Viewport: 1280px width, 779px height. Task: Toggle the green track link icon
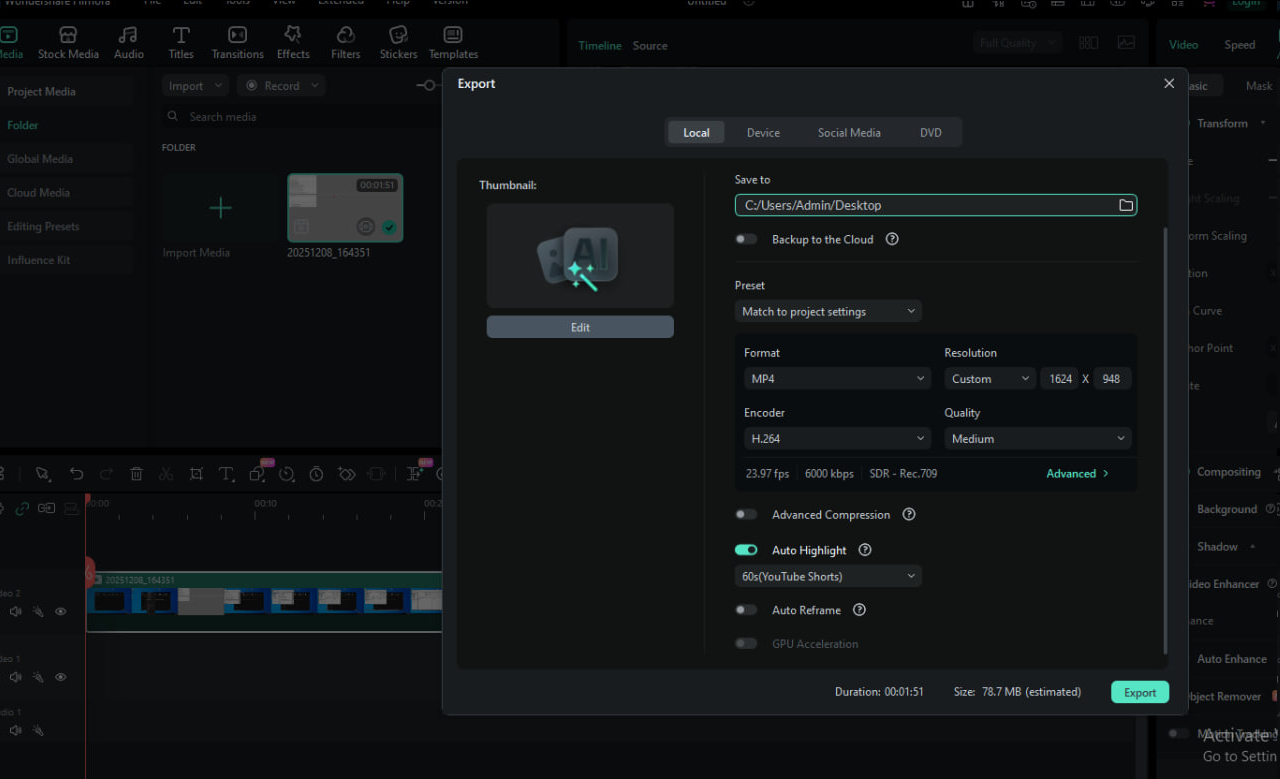coord(22,508)
